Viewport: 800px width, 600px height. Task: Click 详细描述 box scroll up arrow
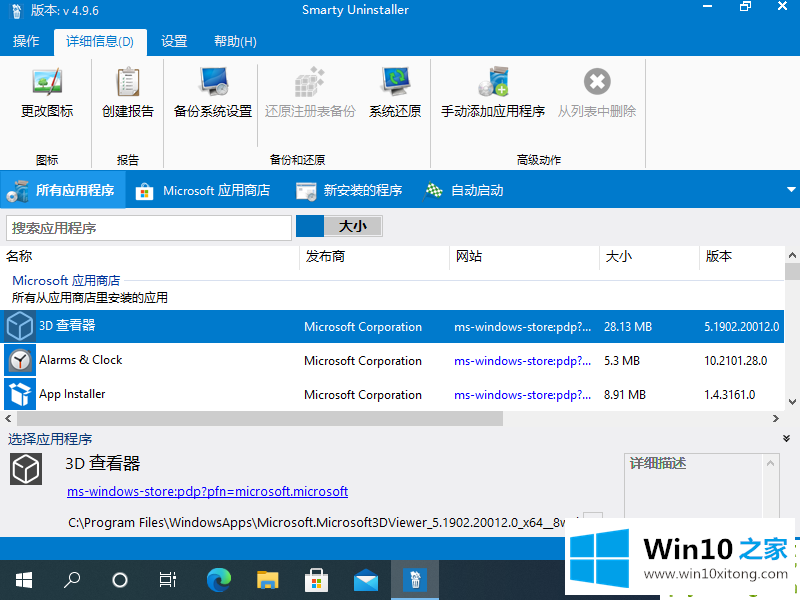[x=770, y=463]
